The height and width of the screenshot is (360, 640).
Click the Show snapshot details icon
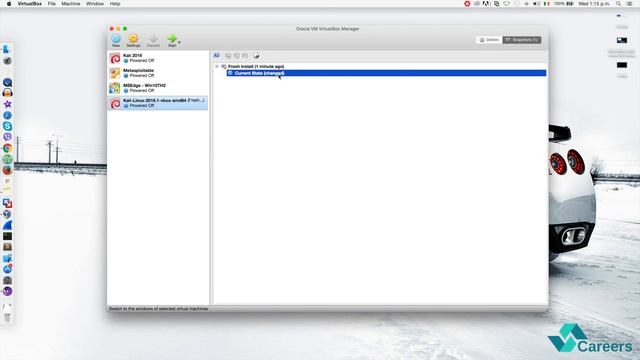pyautogui.click(x=245, y=56)
